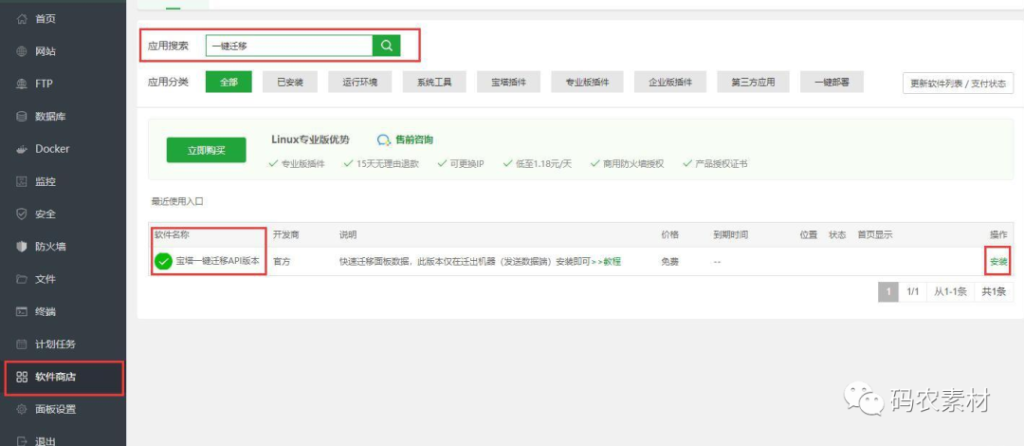Click the Docker whale icon

pyautogui.click(x=22, y=149)
